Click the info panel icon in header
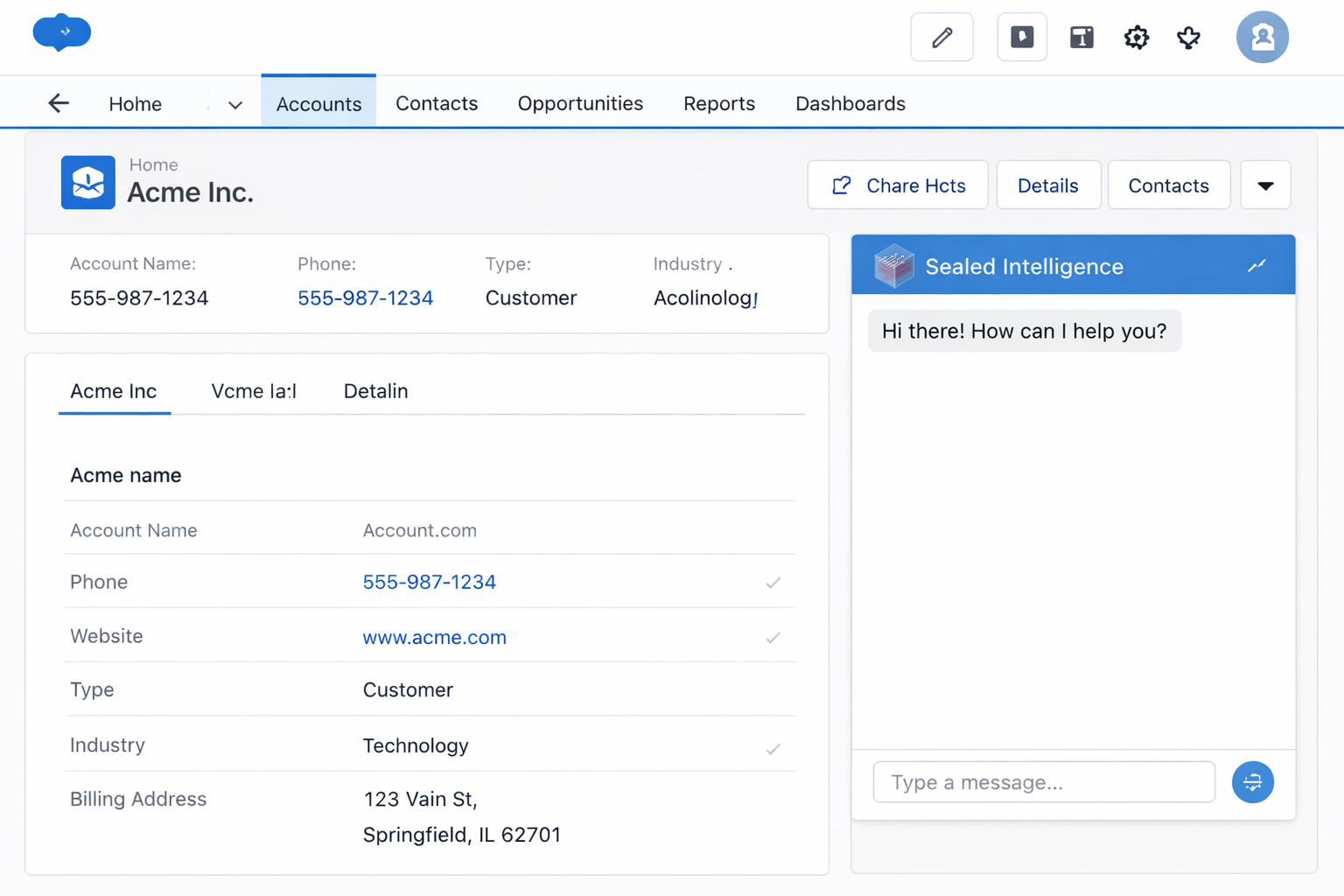 pos(1081,38)
